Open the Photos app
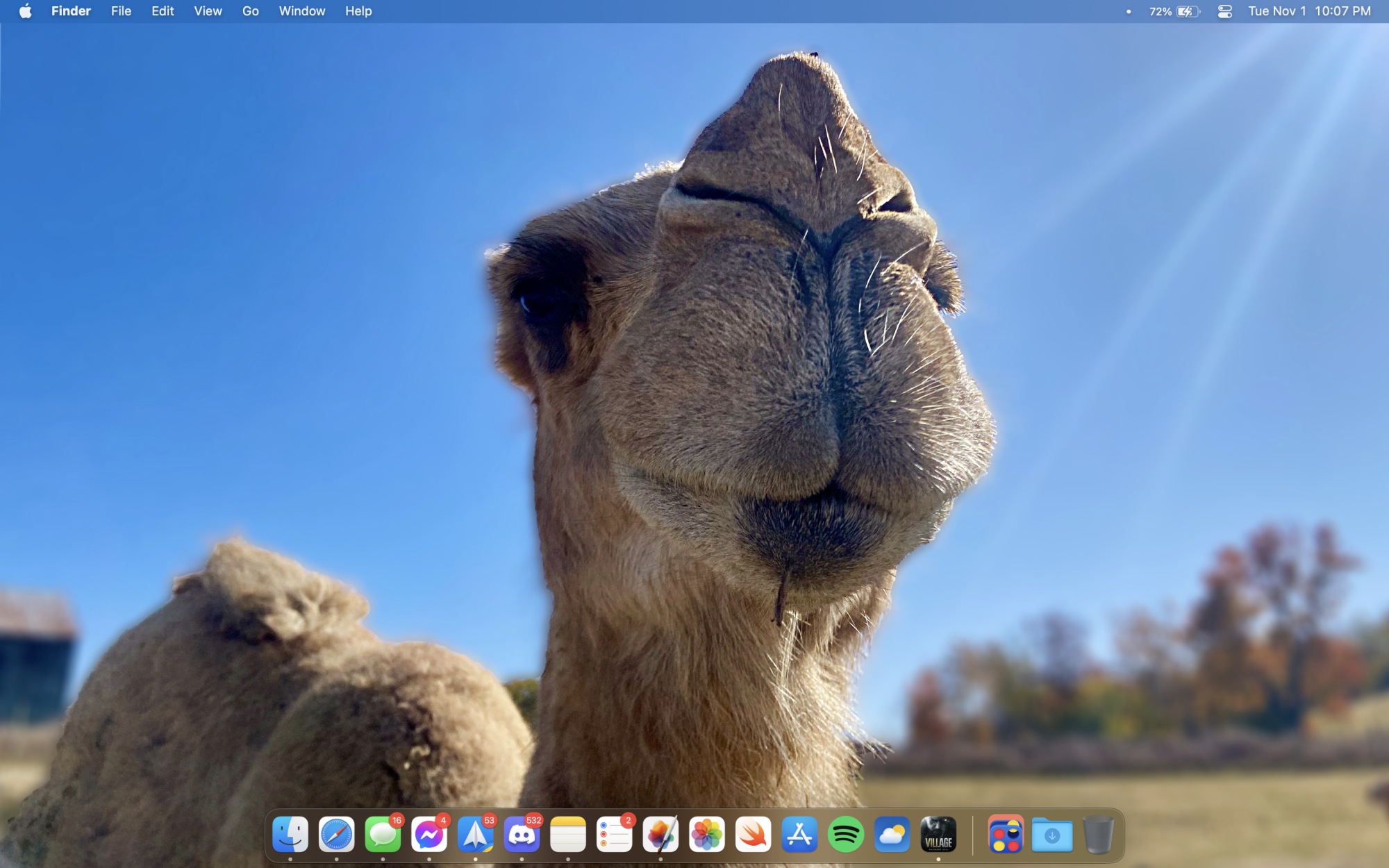The height and width of the screenshot is (868, 1389). pyautogui.click(x=707, y=834)
